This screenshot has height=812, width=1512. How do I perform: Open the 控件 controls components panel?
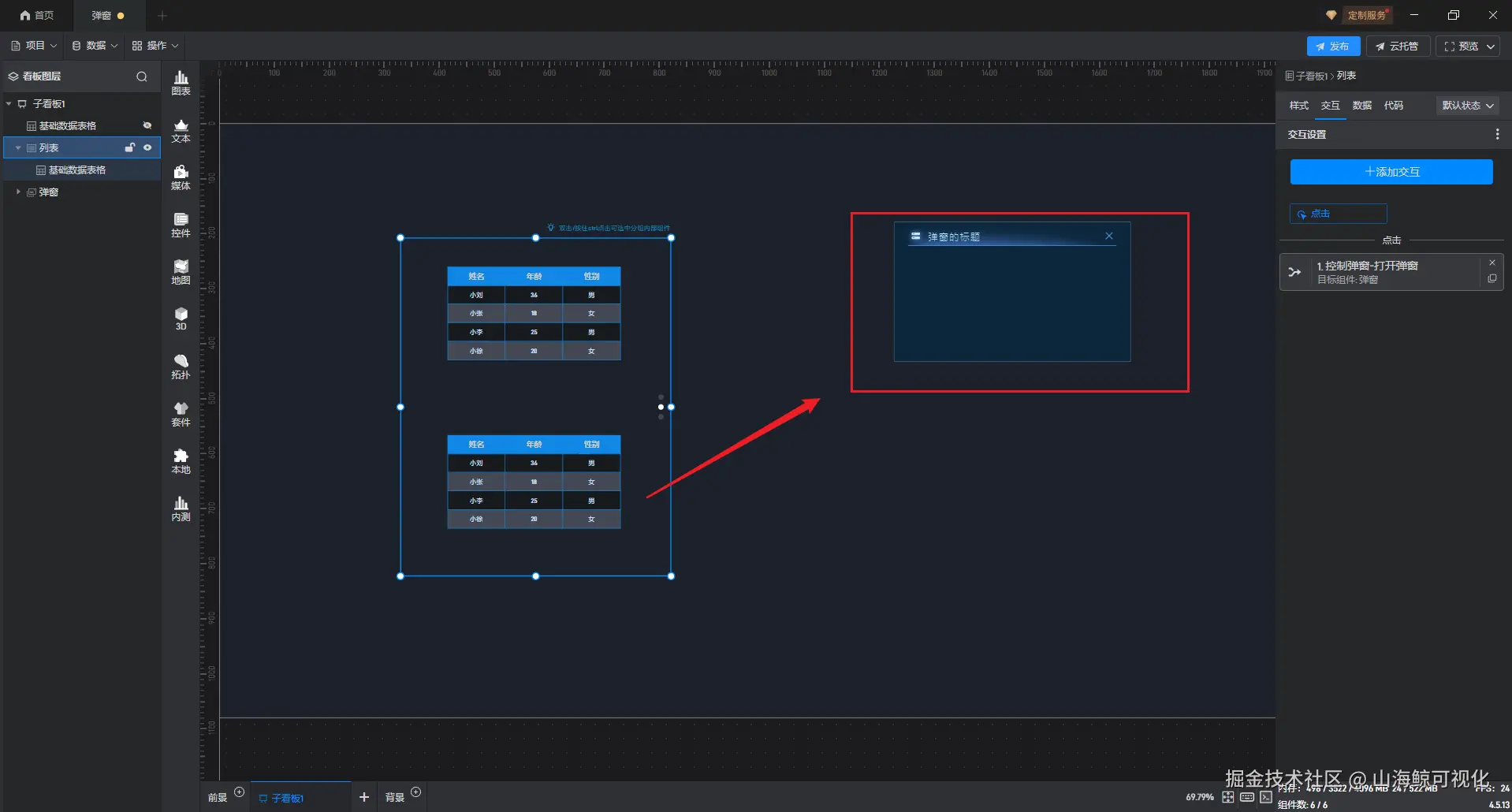[x=181, y=225]
